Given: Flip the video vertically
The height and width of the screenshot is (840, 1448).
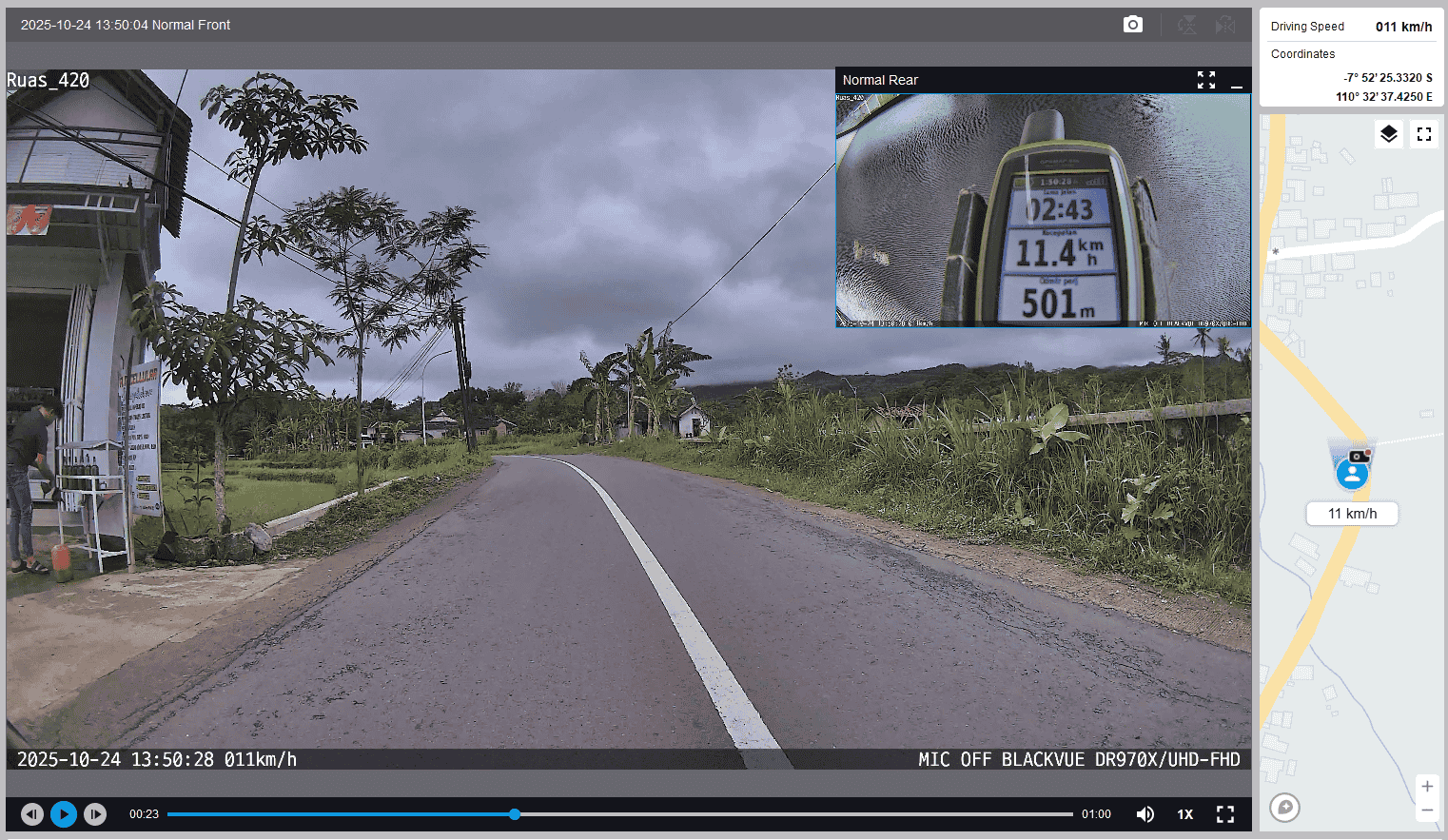Looking at the screenshot, I should tap(1186, 25).
